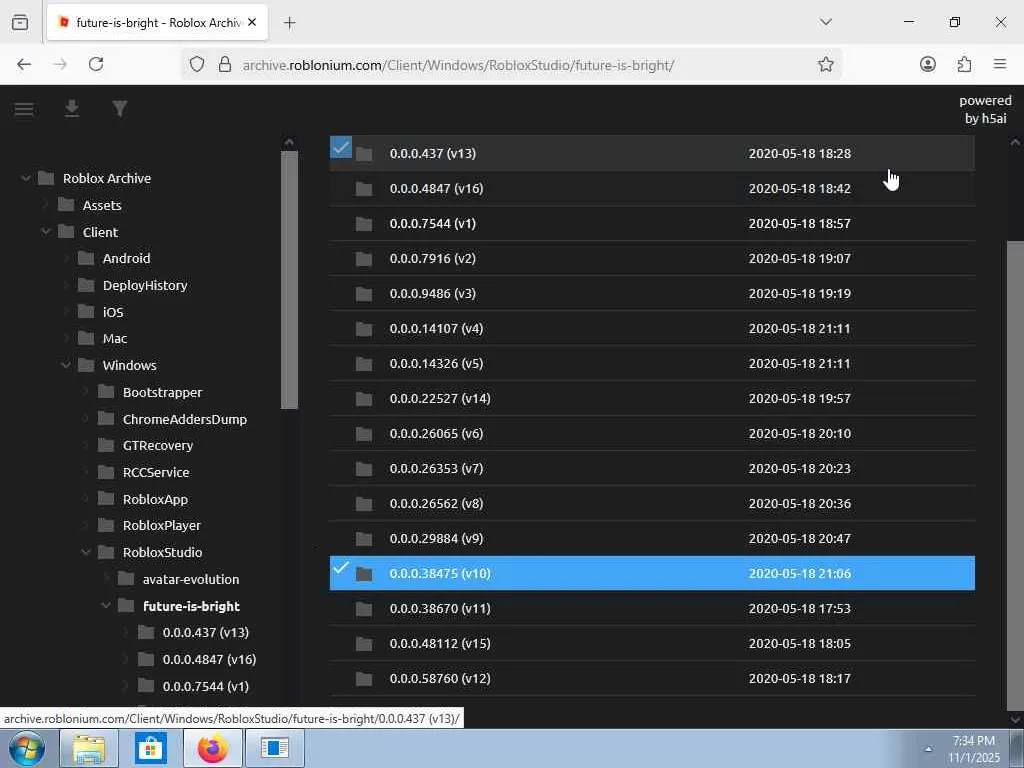This screenshot has width=1024, height=768.
Task: Open the Firefox application menu
Action: [999, 64]
